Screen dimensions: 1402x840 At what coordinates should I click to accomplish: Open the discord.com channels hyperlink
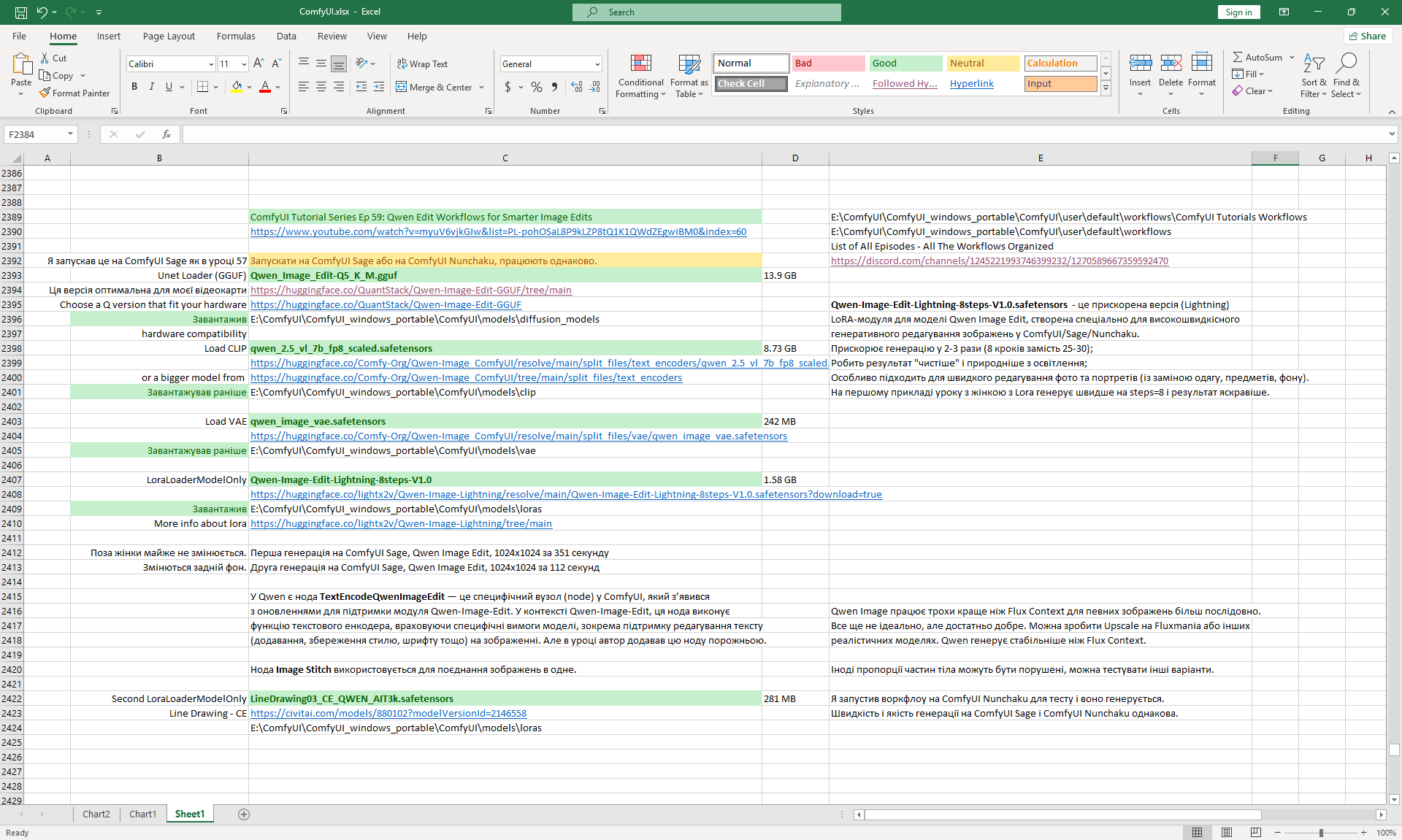point(999,261)
